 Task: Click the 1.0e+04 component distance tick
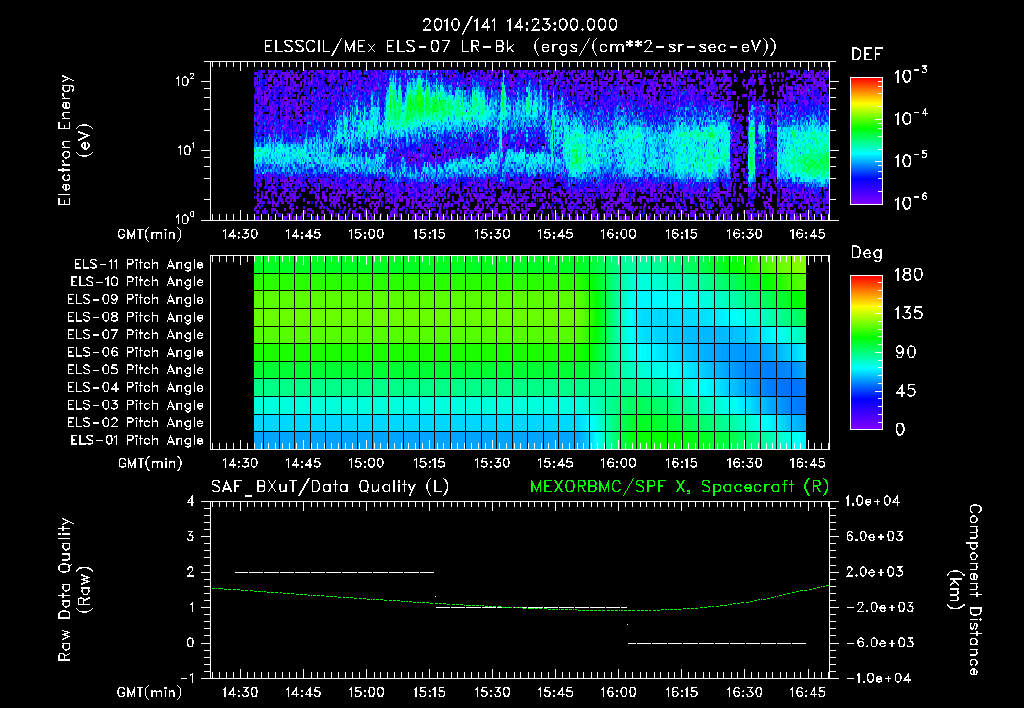[x=872, y=501]
